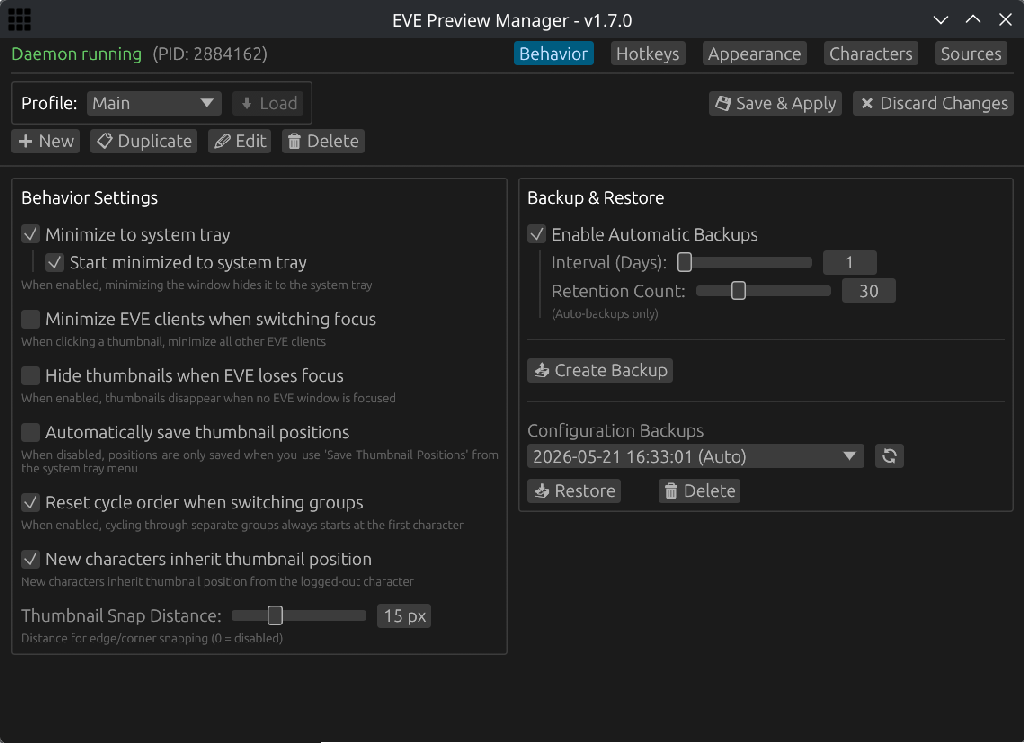
Task: Click the Thumbnail Snap Distance slider handle
Action: 275,615
